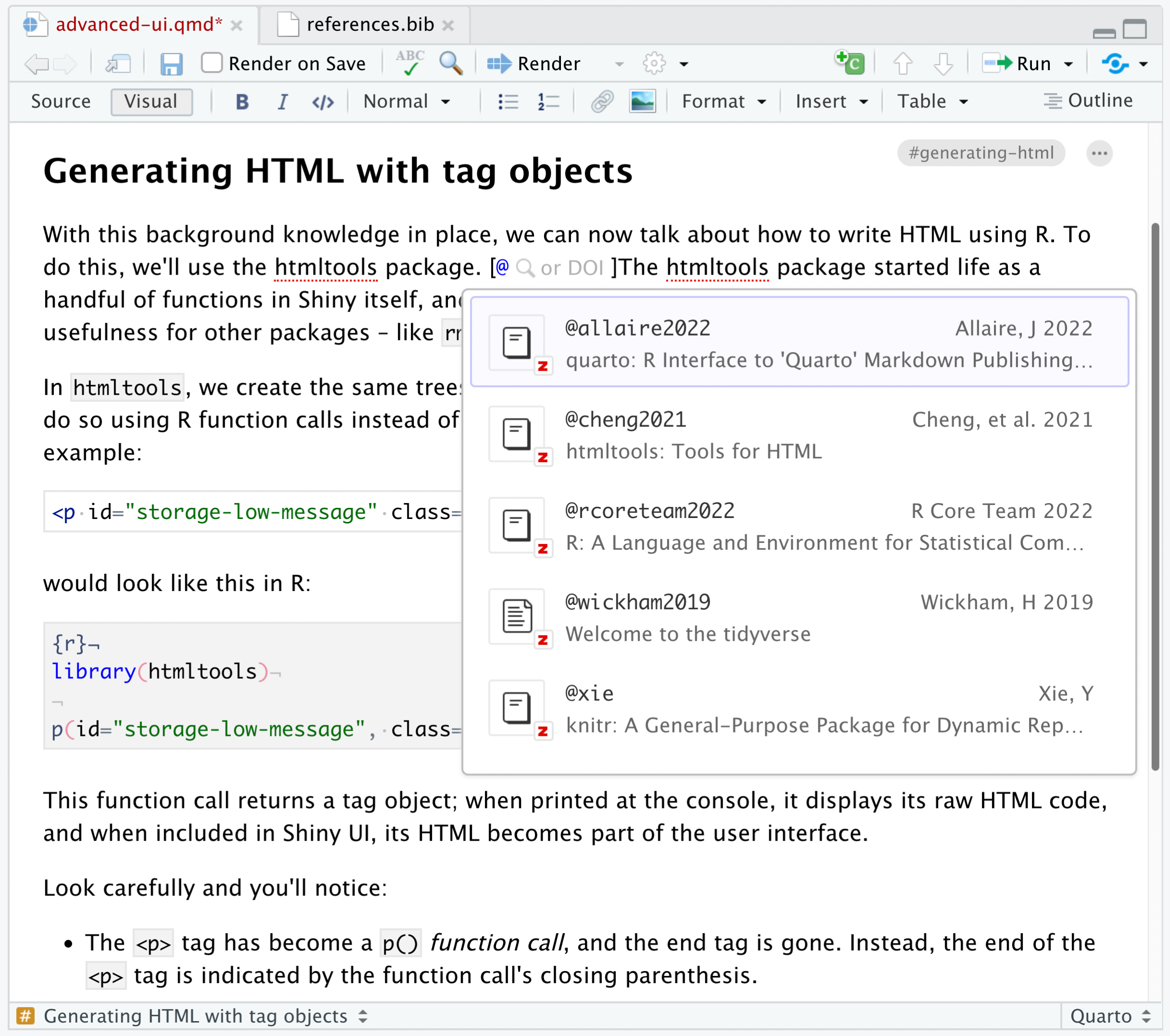Open Find and Replace

coord(451,63)
